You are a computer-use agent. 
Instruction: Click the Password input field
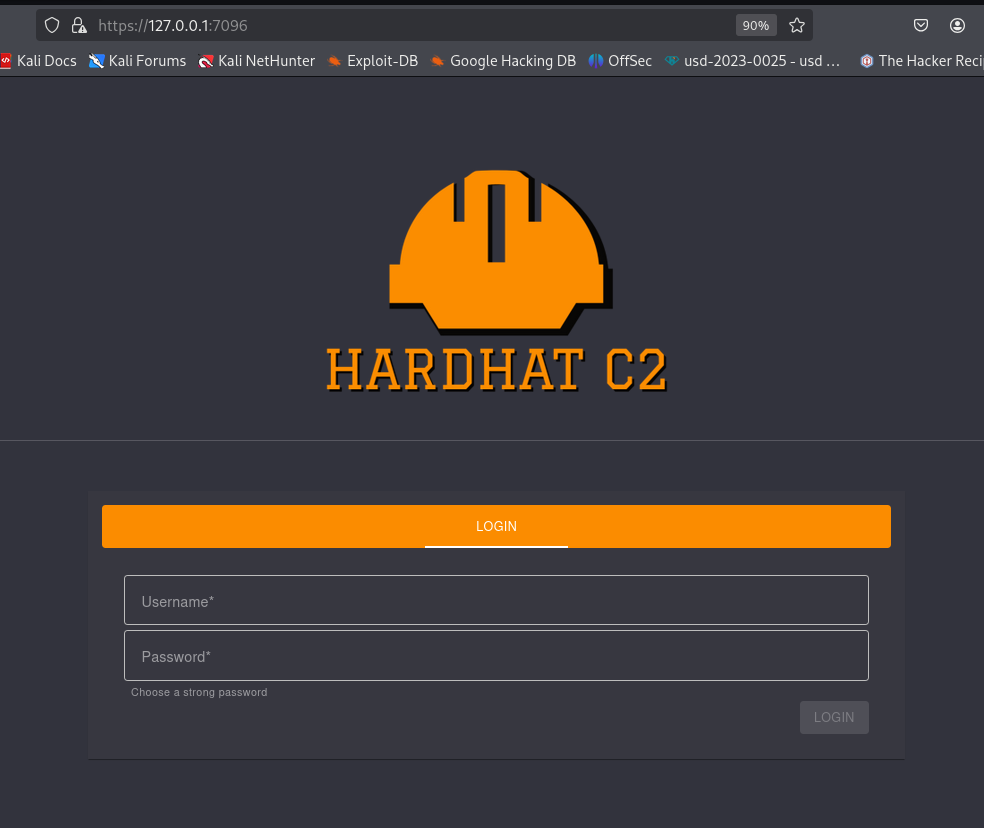pos(496,655)
